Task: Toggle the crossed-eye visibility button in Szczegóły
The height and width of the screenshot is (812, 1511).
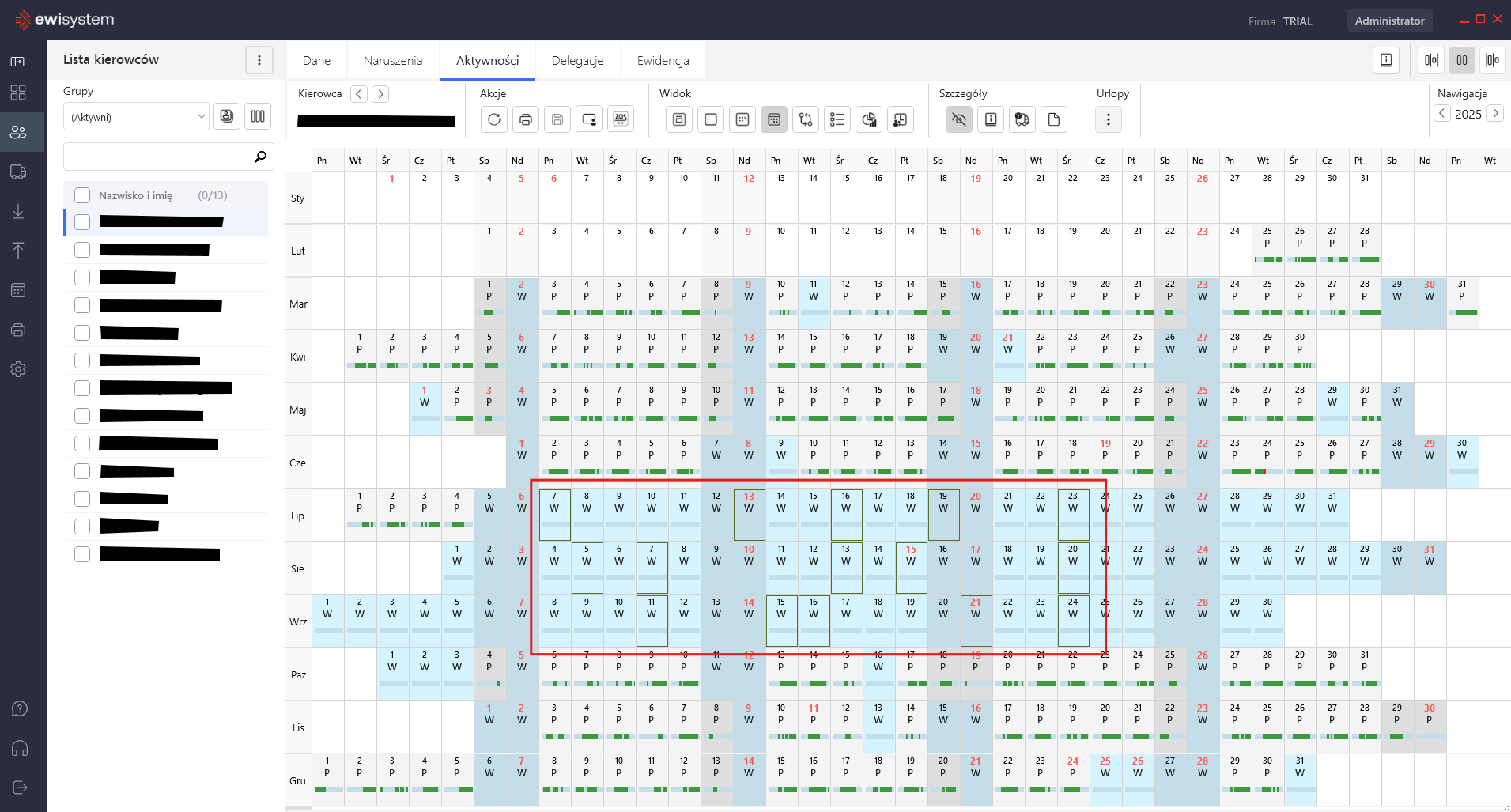Action: (x=959, y=119)
